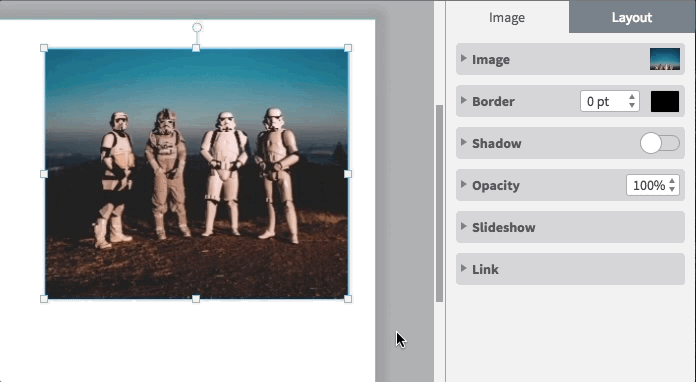Viewport: 696px width, 382px height.
Task: Click the Border section label
Action: tap(493, 102)
